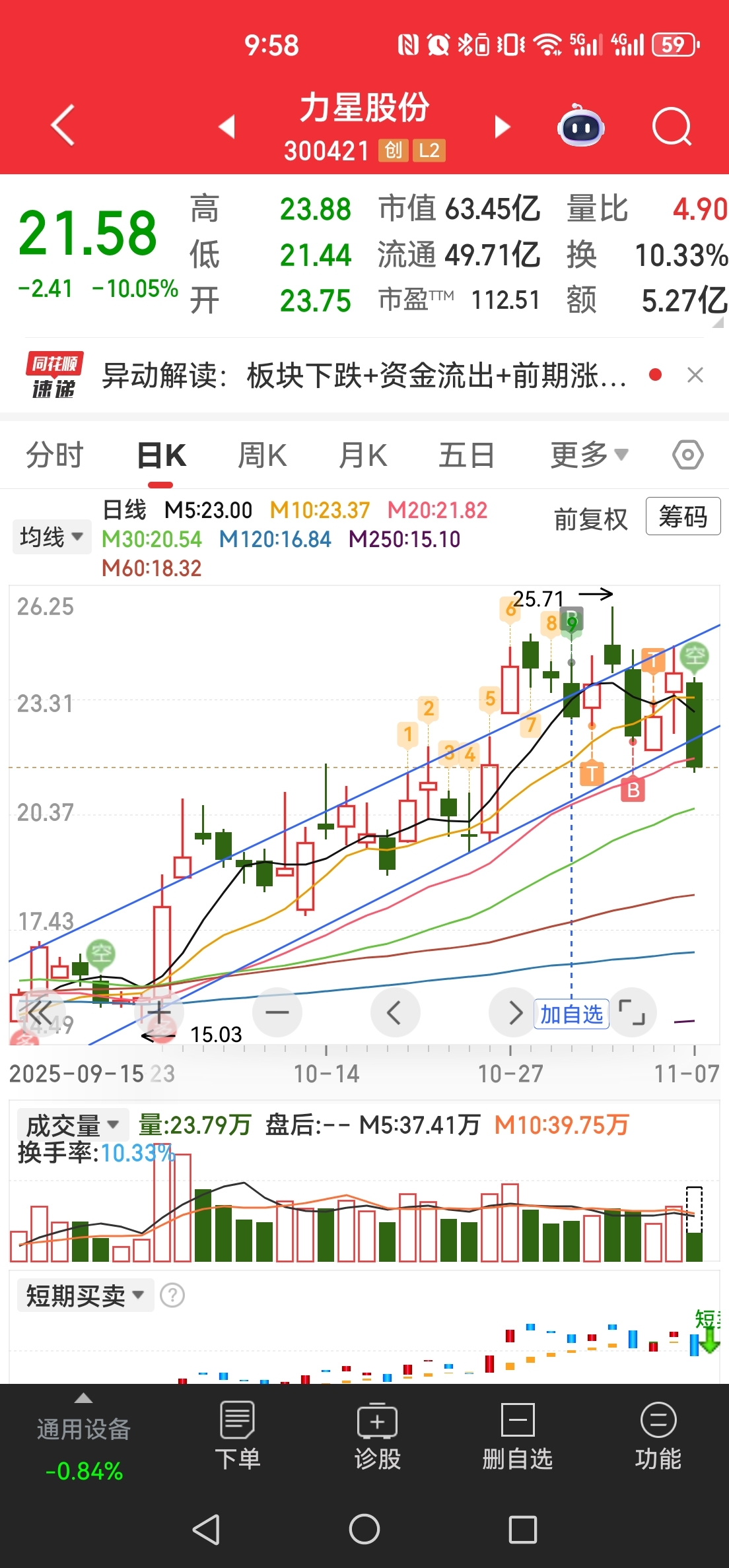Tap the Android back navigation button
The image size is (729, 1568).
click(x=206, y=1529)
